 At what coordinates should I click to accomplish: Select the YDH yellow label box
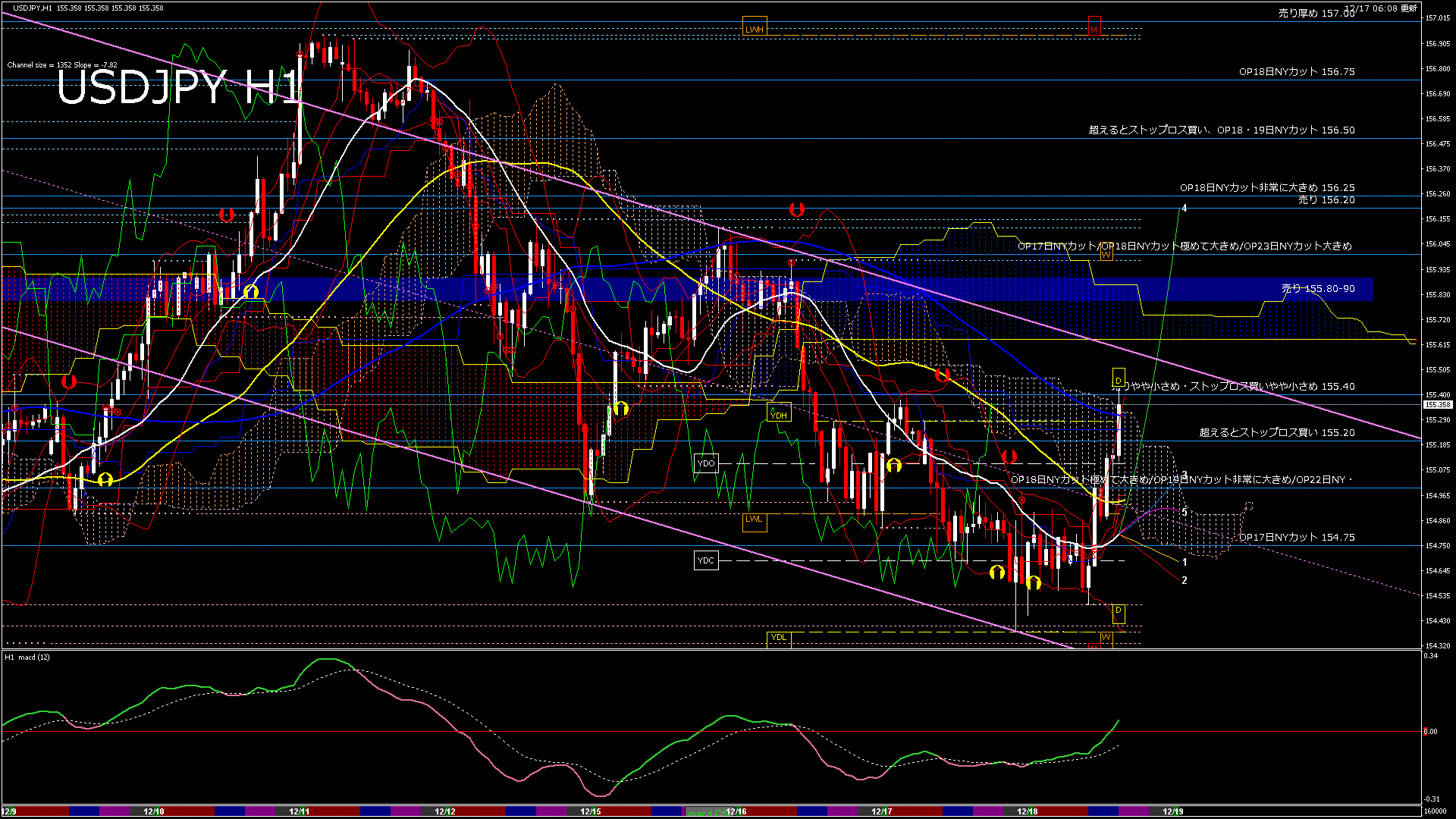pos(779,415)
